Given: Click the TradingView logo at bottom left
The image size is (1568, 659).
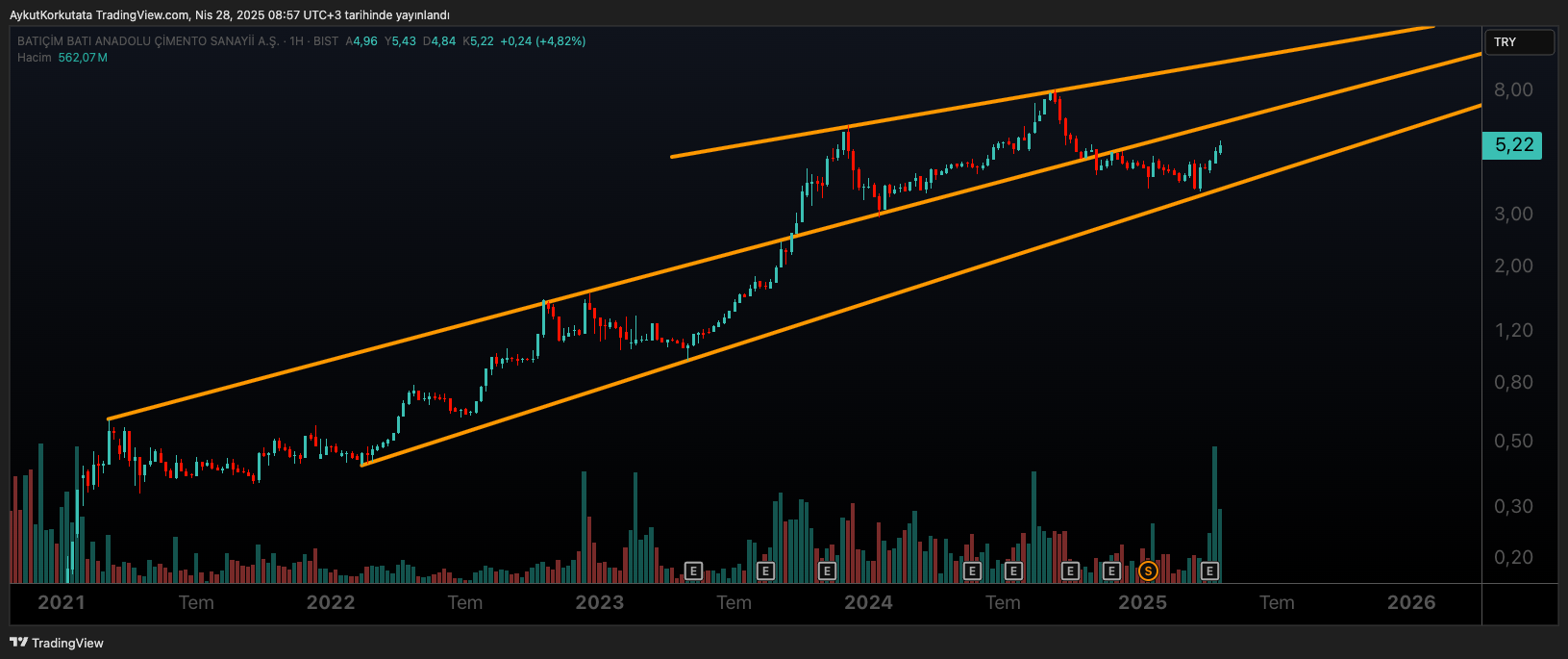Looking at the screenshot, I should (x=57, y=643).
